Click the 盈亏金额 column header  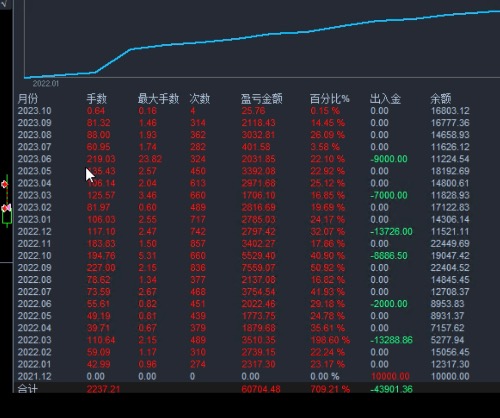point(262,99)
